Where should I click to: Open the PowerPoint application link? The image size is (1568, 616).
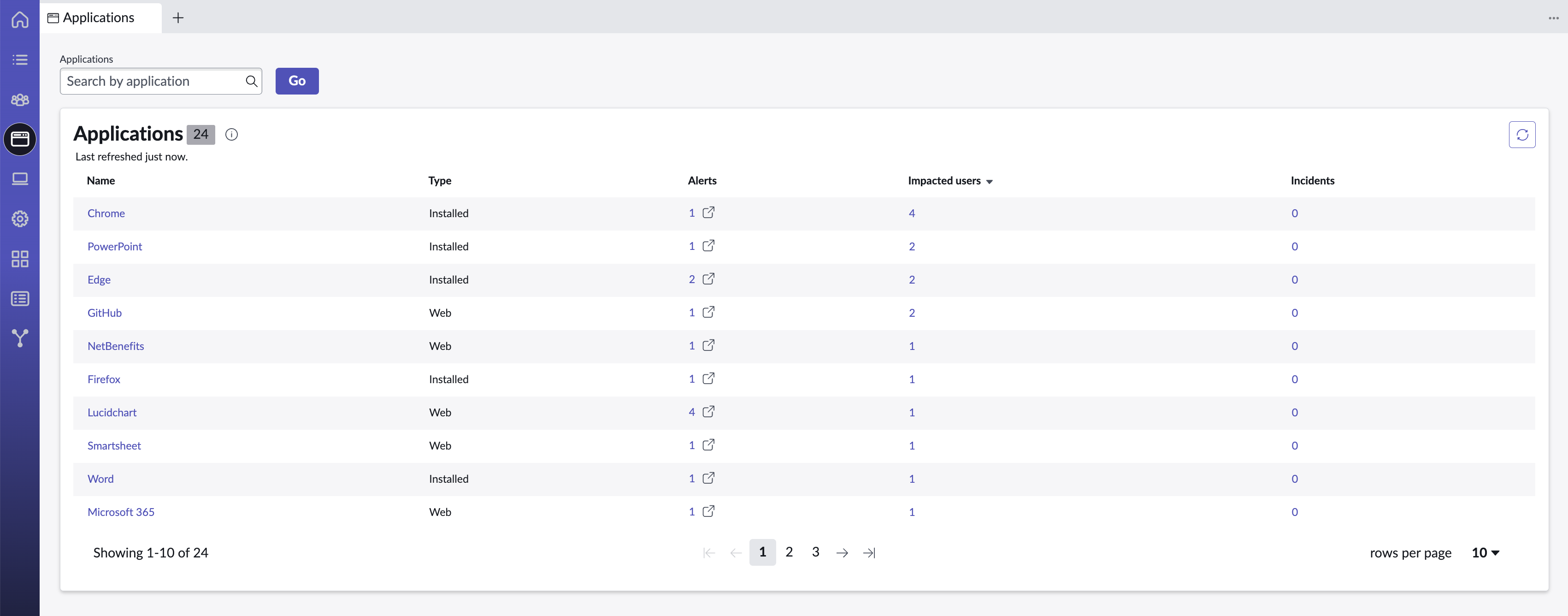tap(114, 247)
